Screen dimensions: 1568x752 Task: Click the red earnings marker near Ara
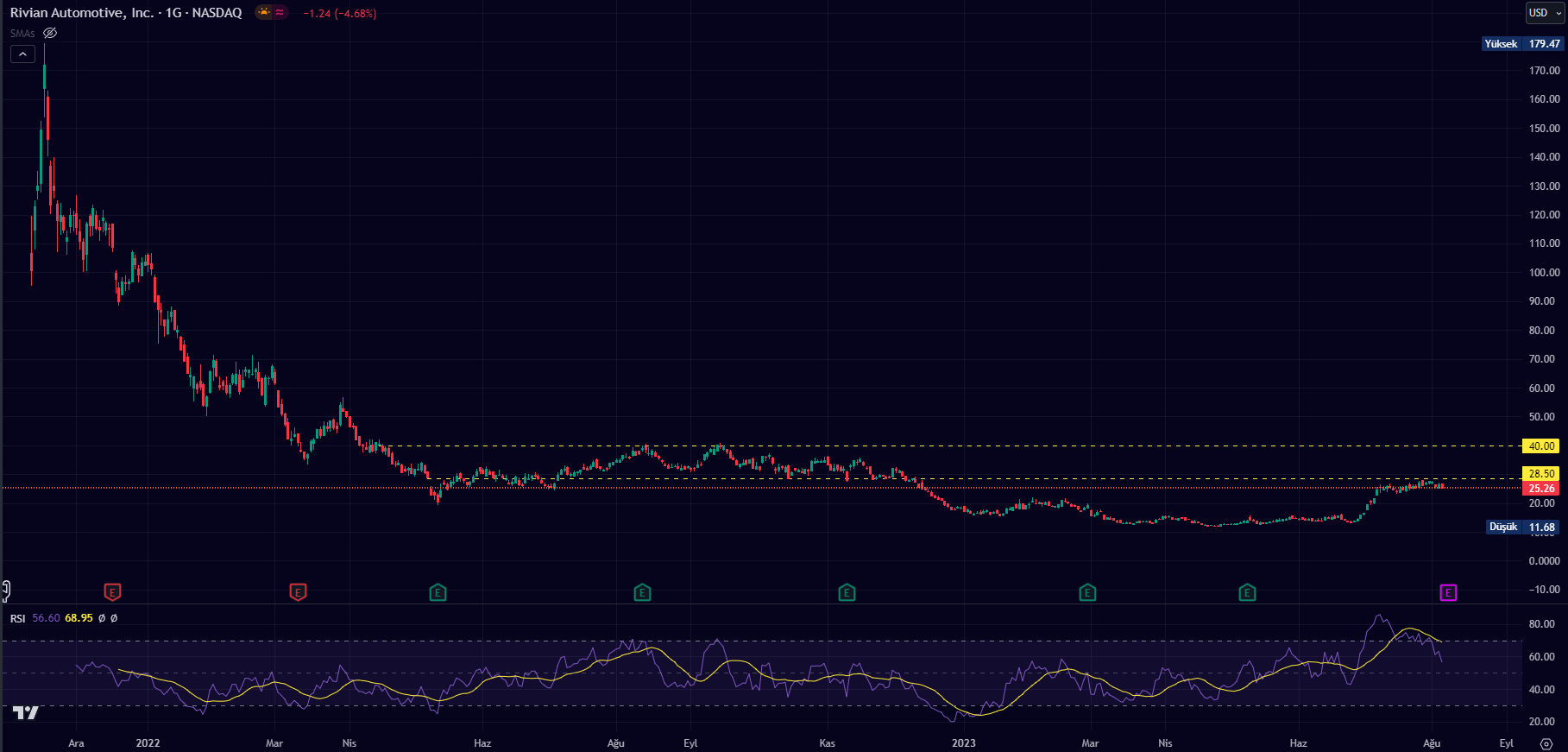tap(112, 592)
